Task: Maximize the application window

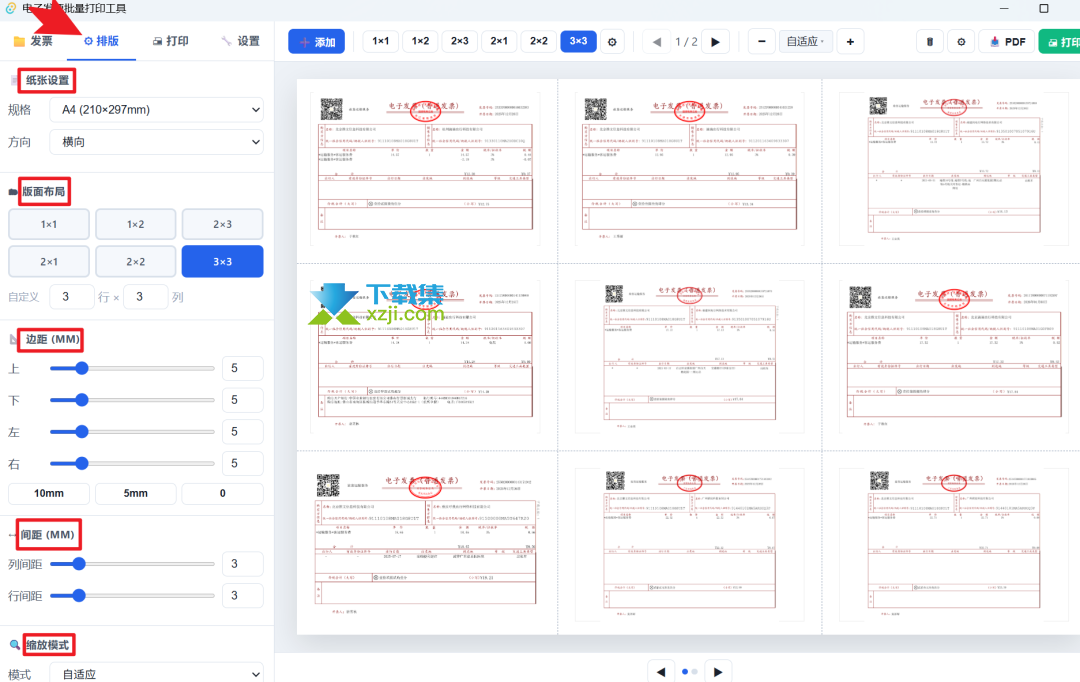Action: click(x=1043, y=8)
